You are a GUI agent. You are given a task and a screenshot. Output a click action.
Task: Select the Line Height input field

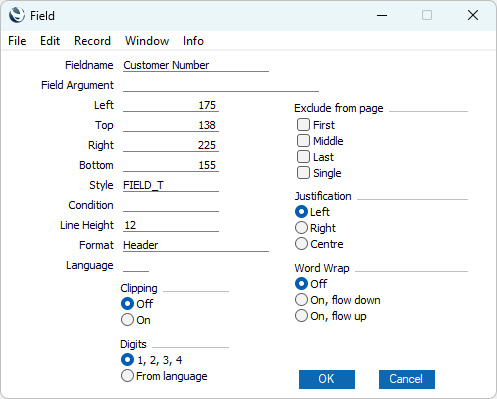(171, 225)
